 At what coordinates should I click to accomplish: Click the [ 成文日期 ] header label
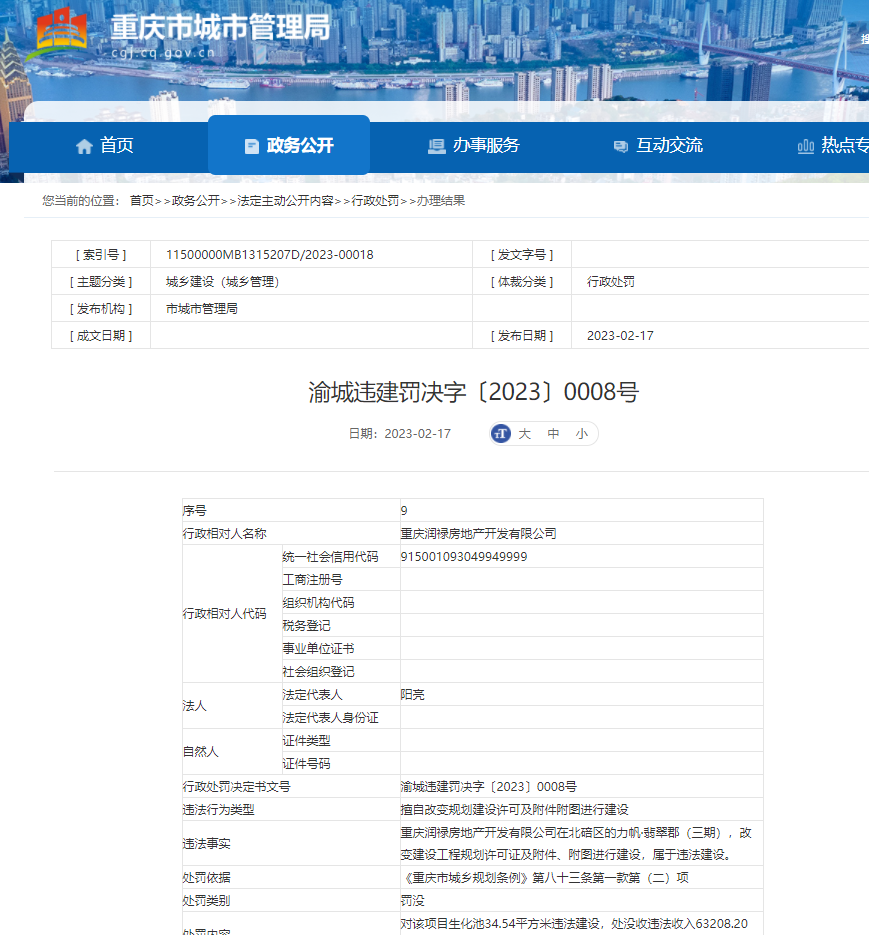[x=101, y=336]
